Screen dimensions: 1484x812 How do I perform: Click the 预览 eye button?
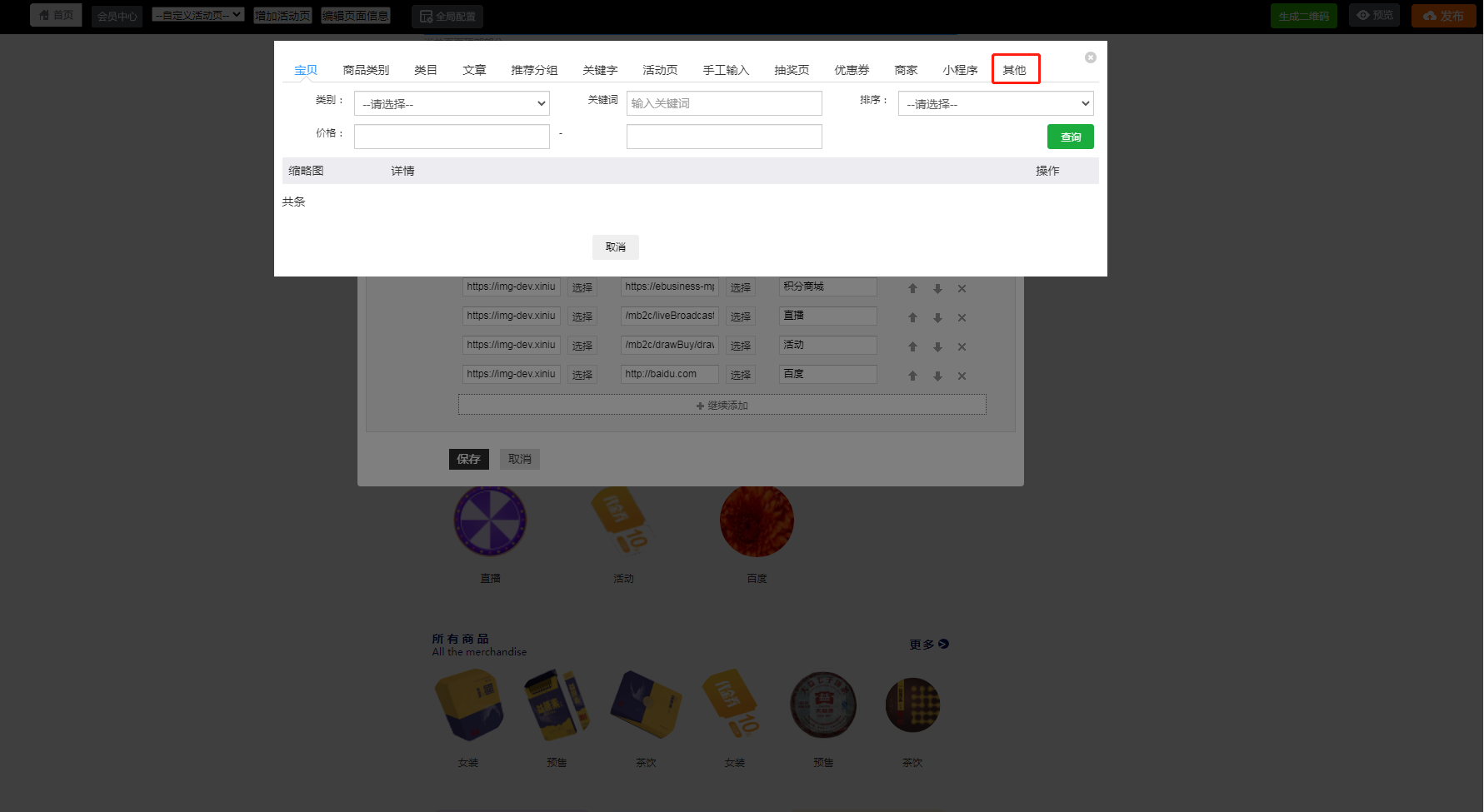pyautogui.click(x=1375, y=15)
